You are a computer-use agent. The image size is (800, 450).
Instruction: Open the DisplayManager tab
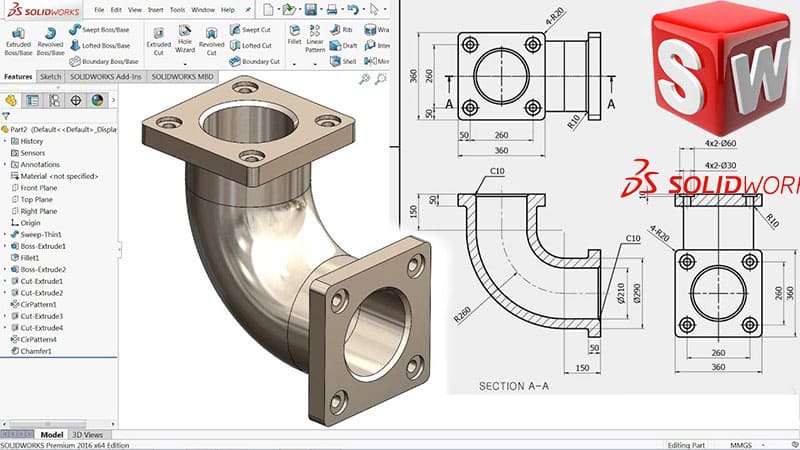[97, 100]
